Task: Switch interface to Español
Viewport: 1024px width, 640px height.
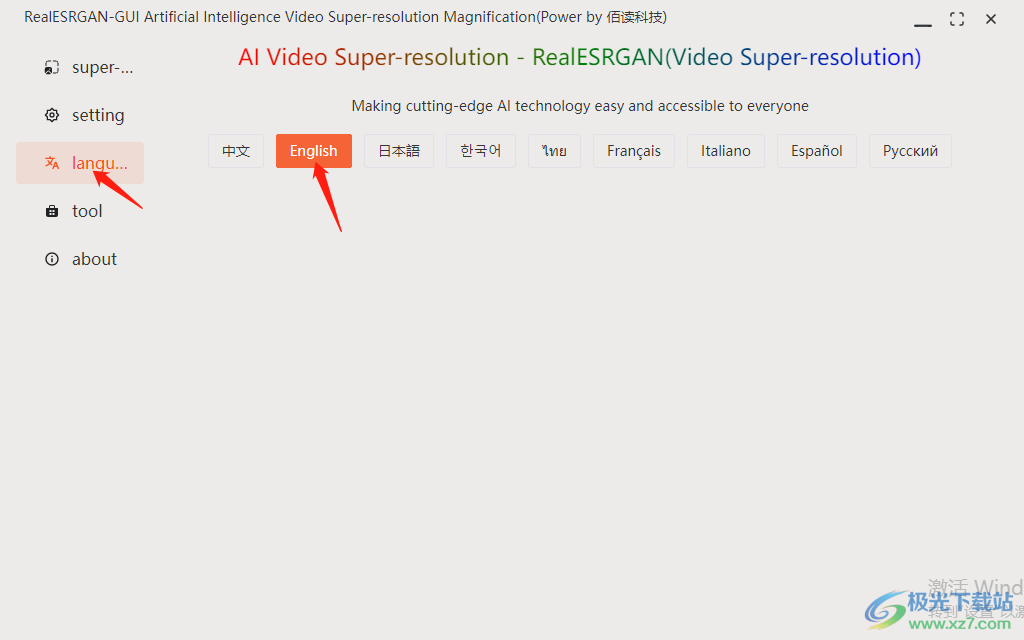Action: 816,151
